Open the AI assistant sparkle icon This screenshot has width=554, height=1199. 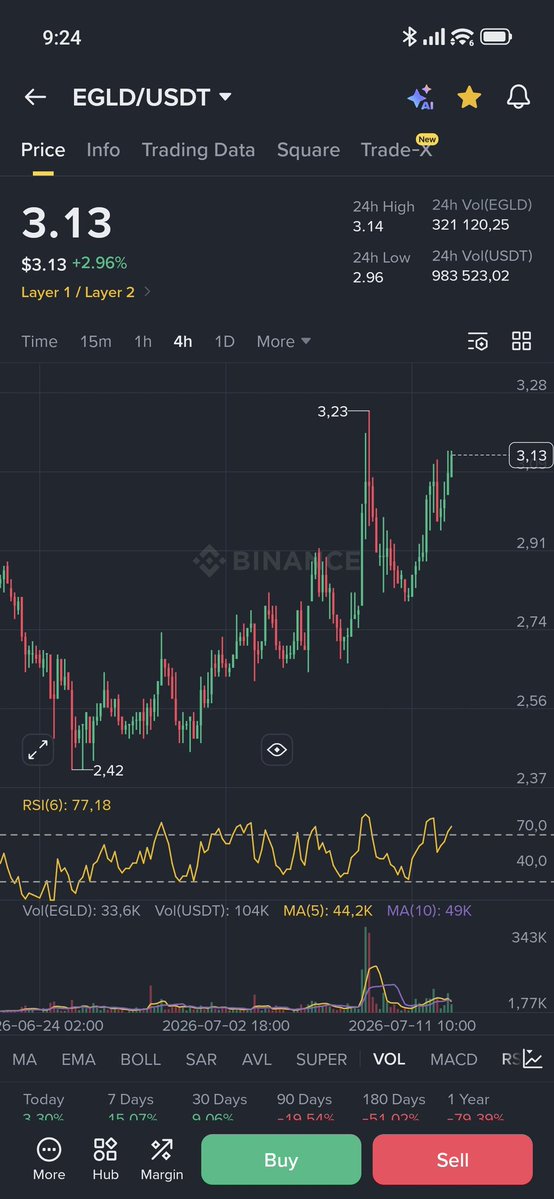(421, 97)
